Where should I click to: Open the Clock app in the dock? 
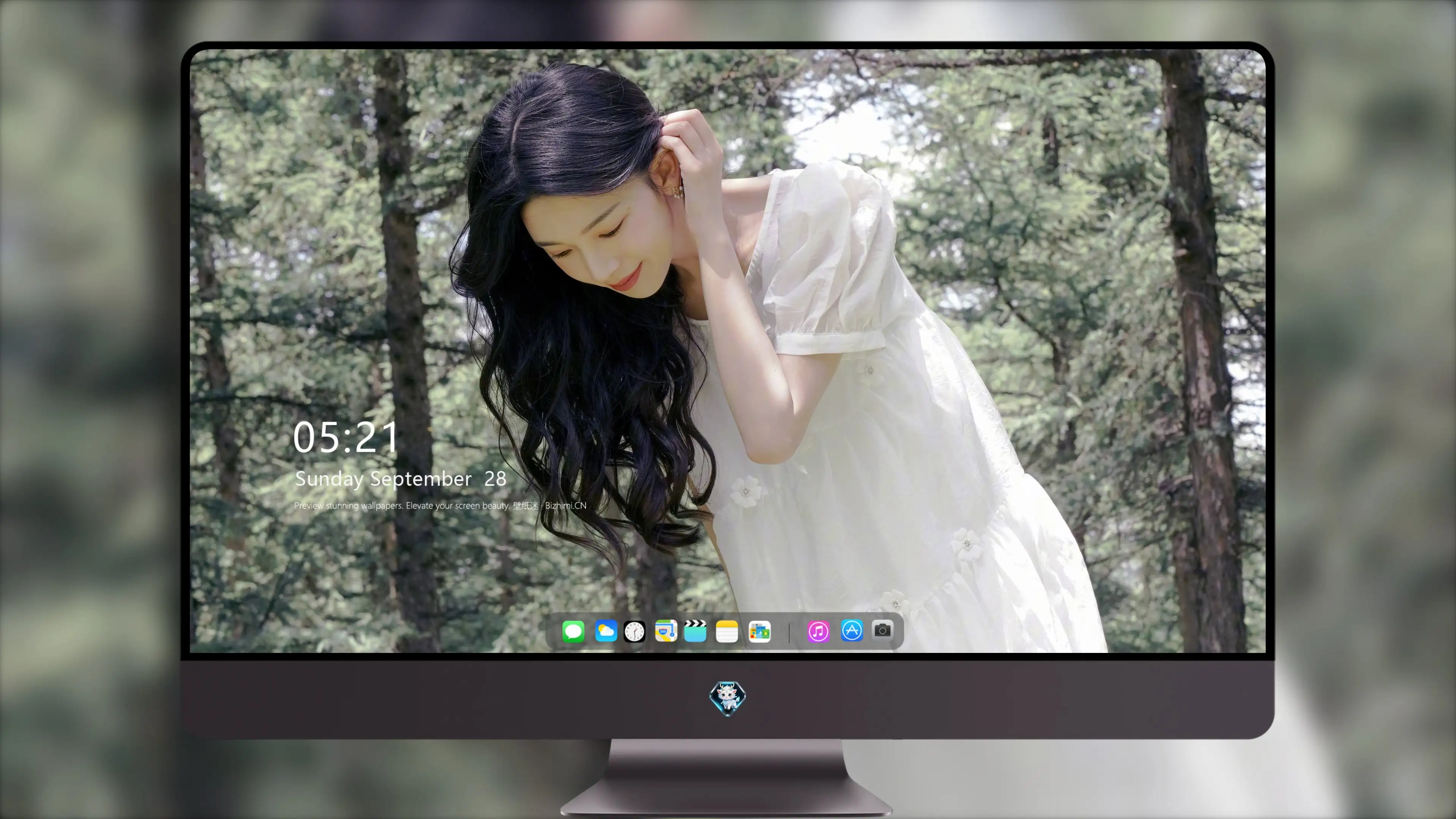click(634, 631)
